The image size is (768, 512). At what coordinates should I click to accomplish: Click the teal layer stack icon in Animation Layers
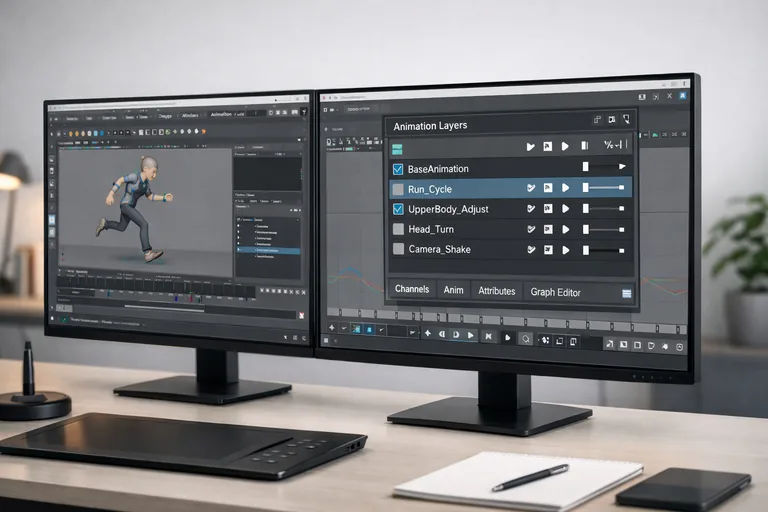click(x=399, y=147)
